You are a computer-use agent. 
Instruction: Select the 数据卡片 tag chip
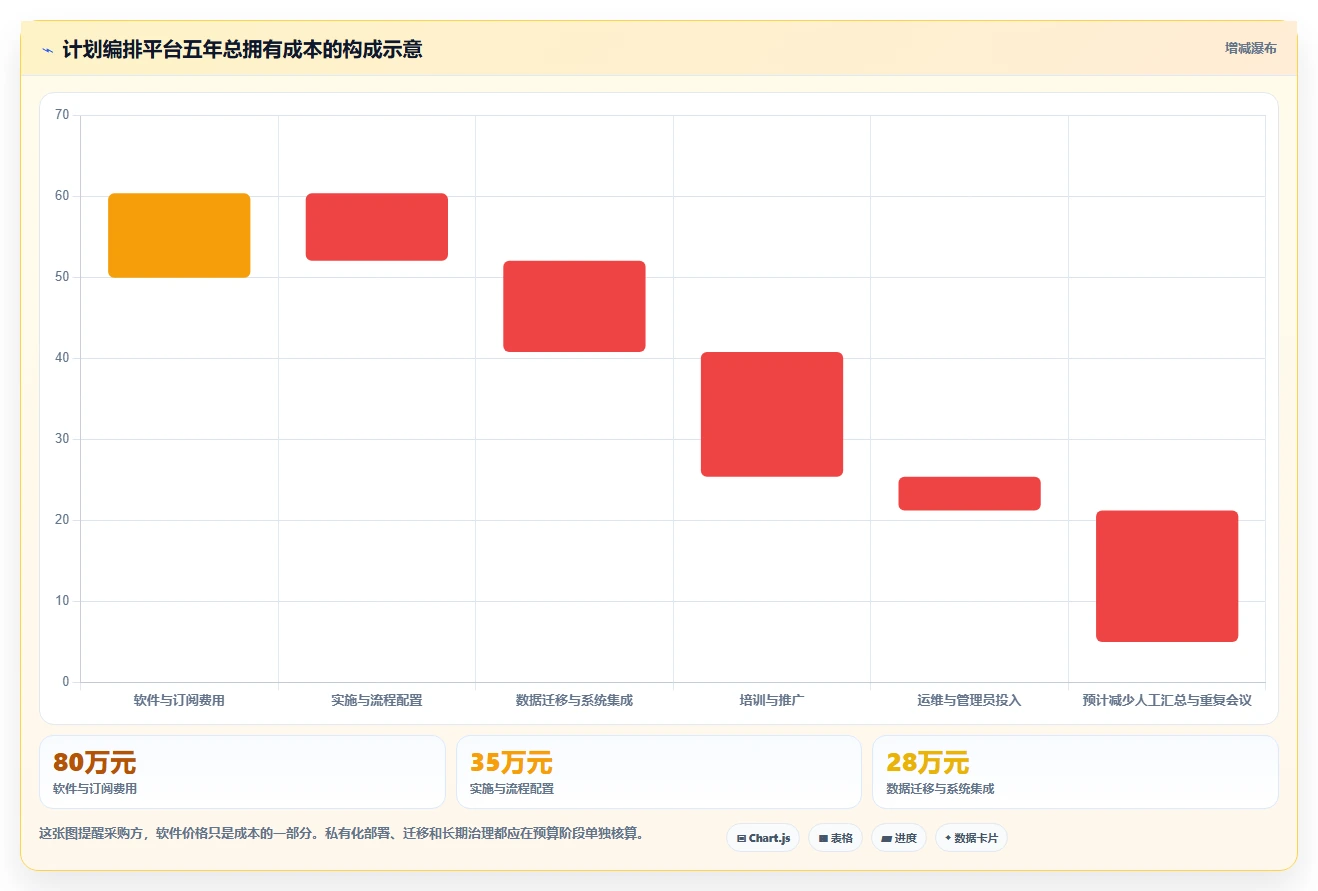tap(971, 838)
